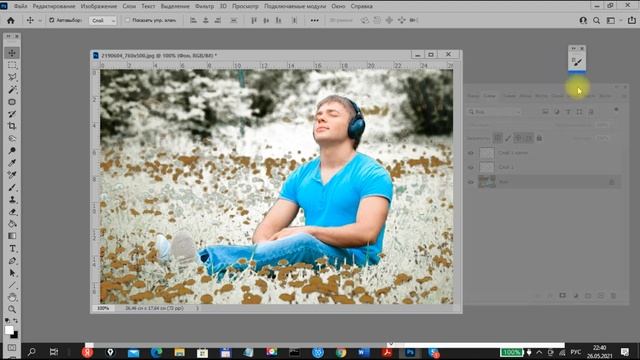Open layer filter type dropdown
Viewport: 640px width, 360px height.
pyautogui.click(x=495, y=111)
